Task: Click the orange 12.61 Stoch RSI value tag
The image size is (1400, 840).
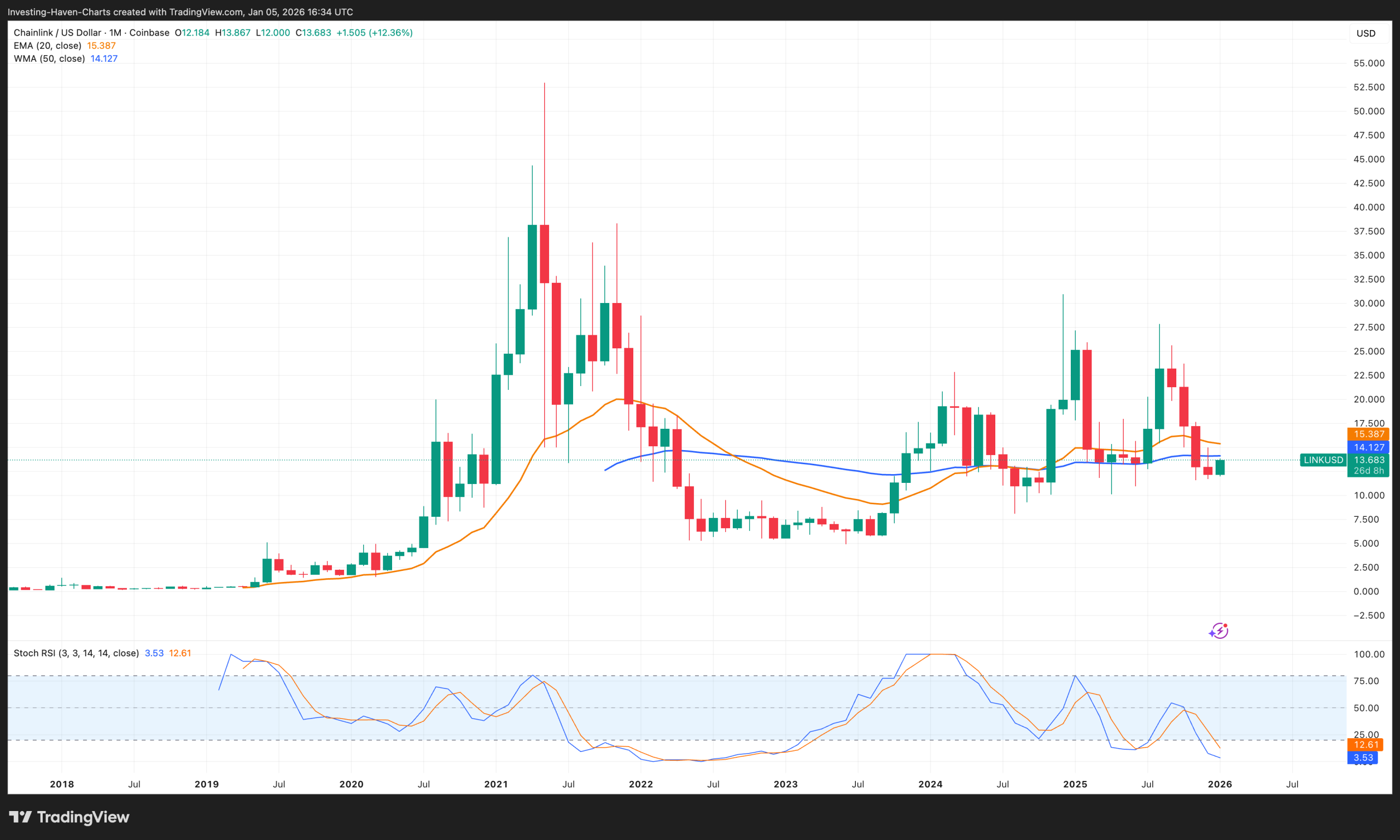Action: coord(1365,745)
